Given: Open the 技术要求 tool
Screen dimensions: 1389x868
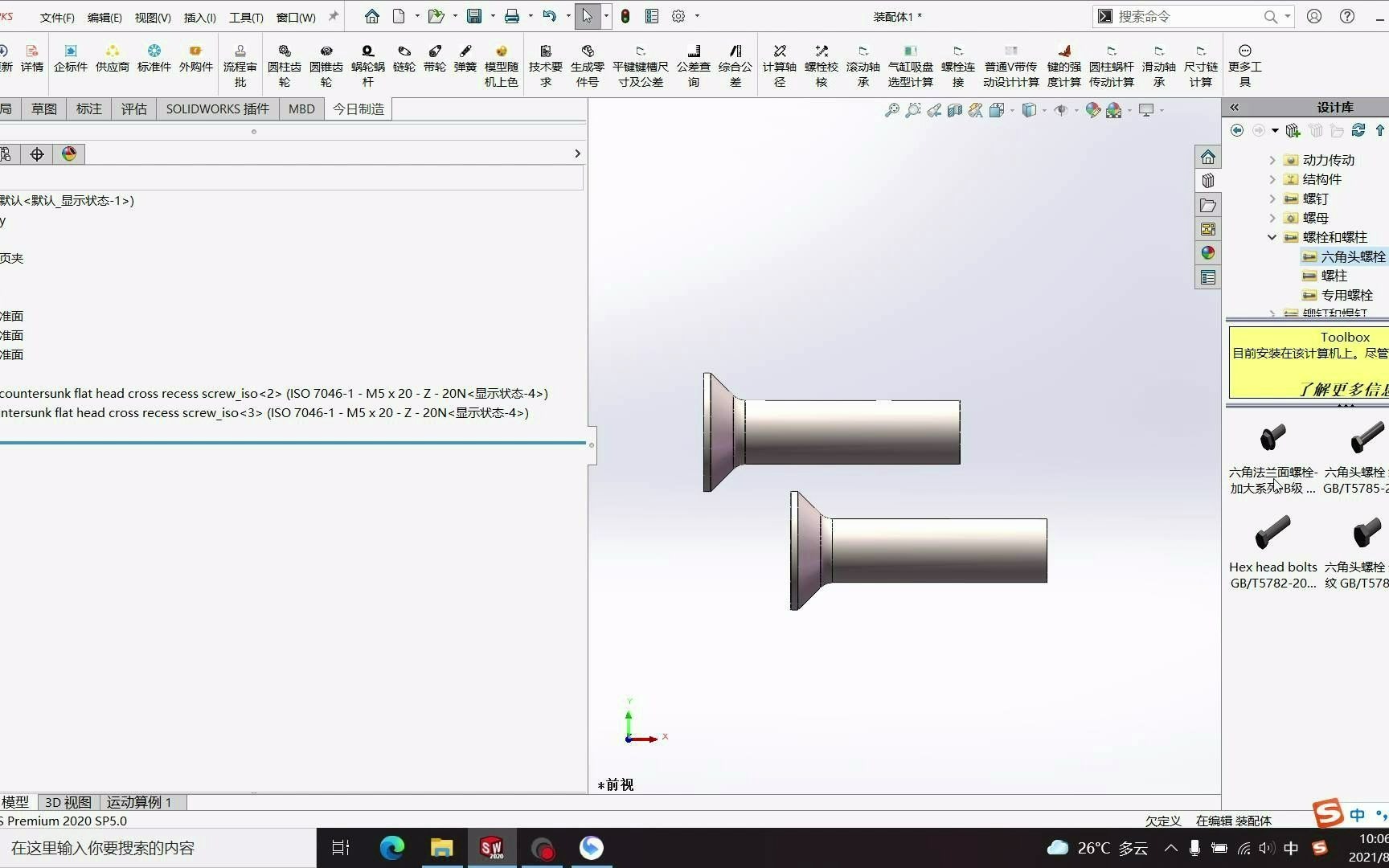Looking at the screenshot, I should click(545, 64).
